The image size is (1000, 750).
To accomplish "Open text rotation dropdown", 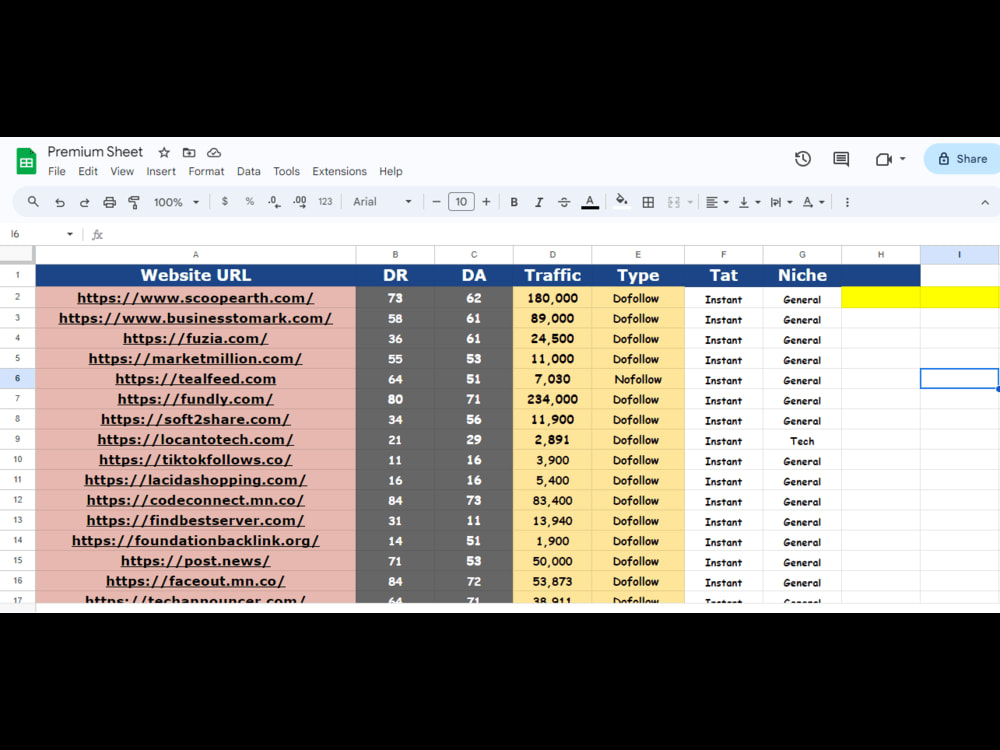I will pyautogui.click(x=813, y=202).
